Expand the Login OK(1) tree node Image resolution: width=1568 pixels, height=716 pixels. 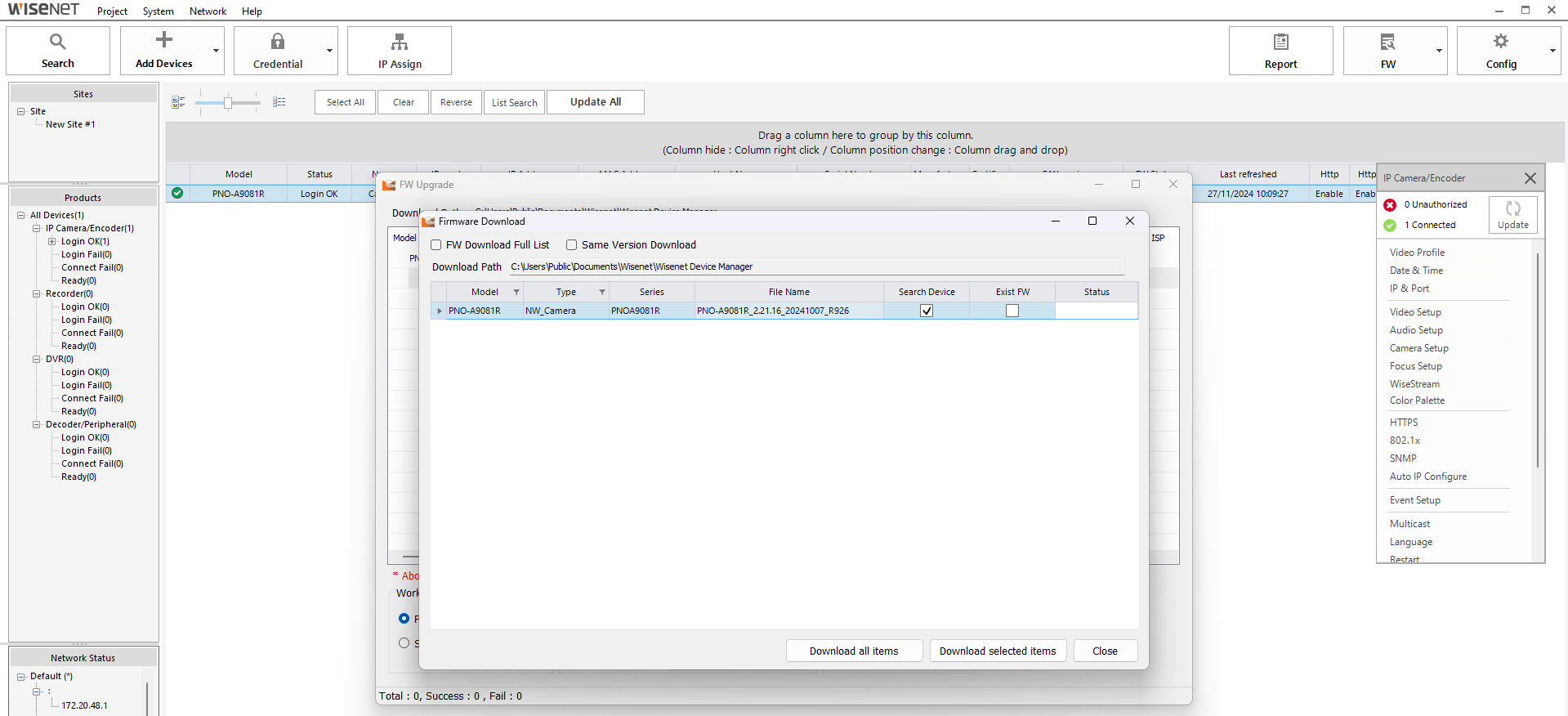[52, 242]
